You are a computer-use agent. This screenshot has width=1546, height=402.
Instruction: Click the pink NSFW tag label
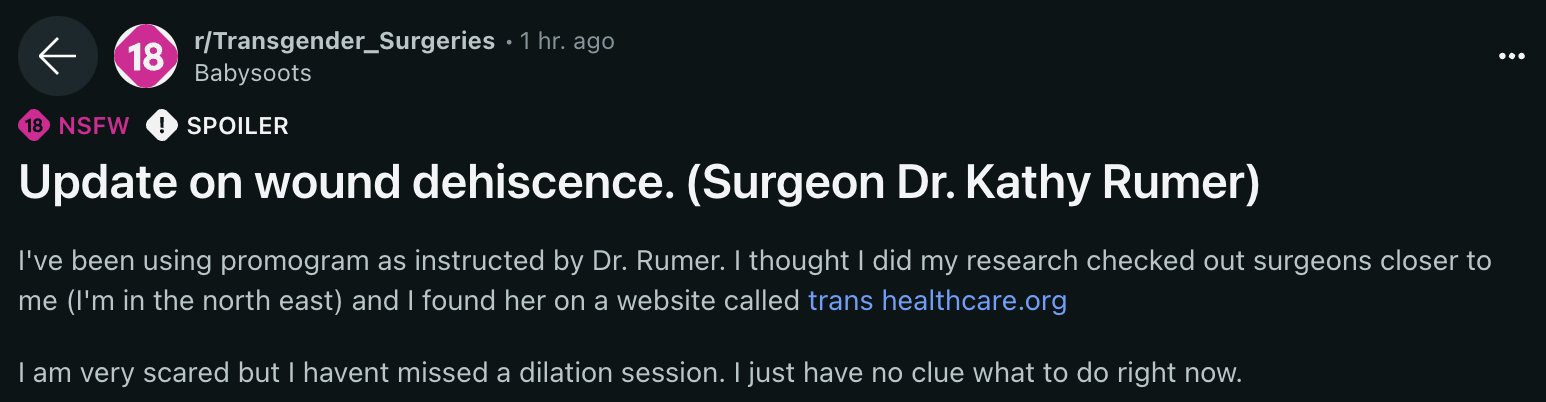point(94,126)
